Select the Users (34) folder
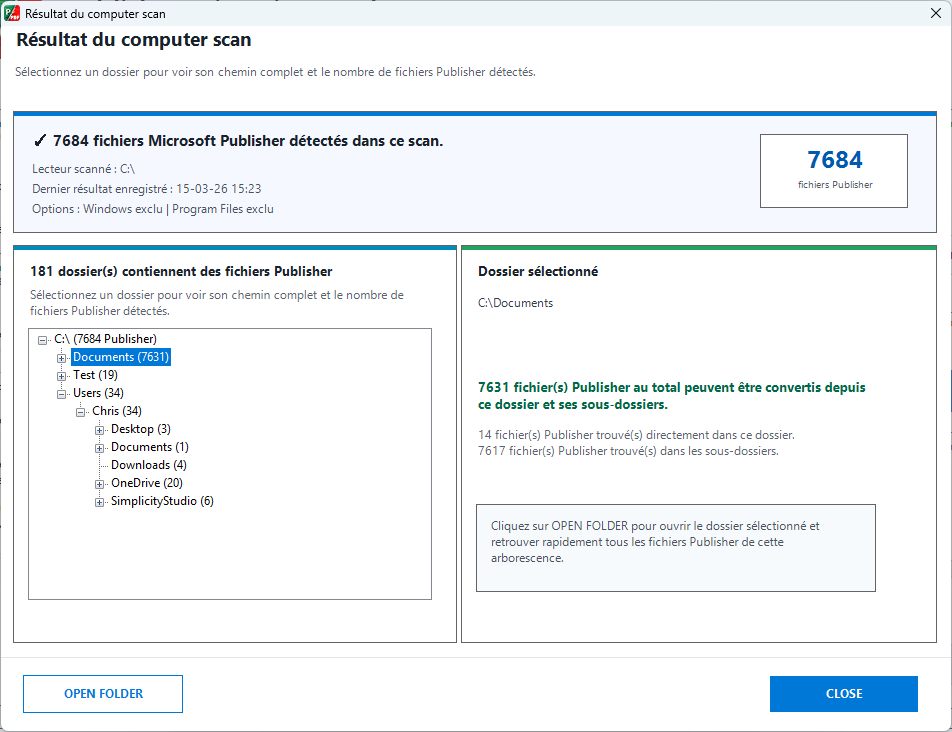 (x=98, y=393)
